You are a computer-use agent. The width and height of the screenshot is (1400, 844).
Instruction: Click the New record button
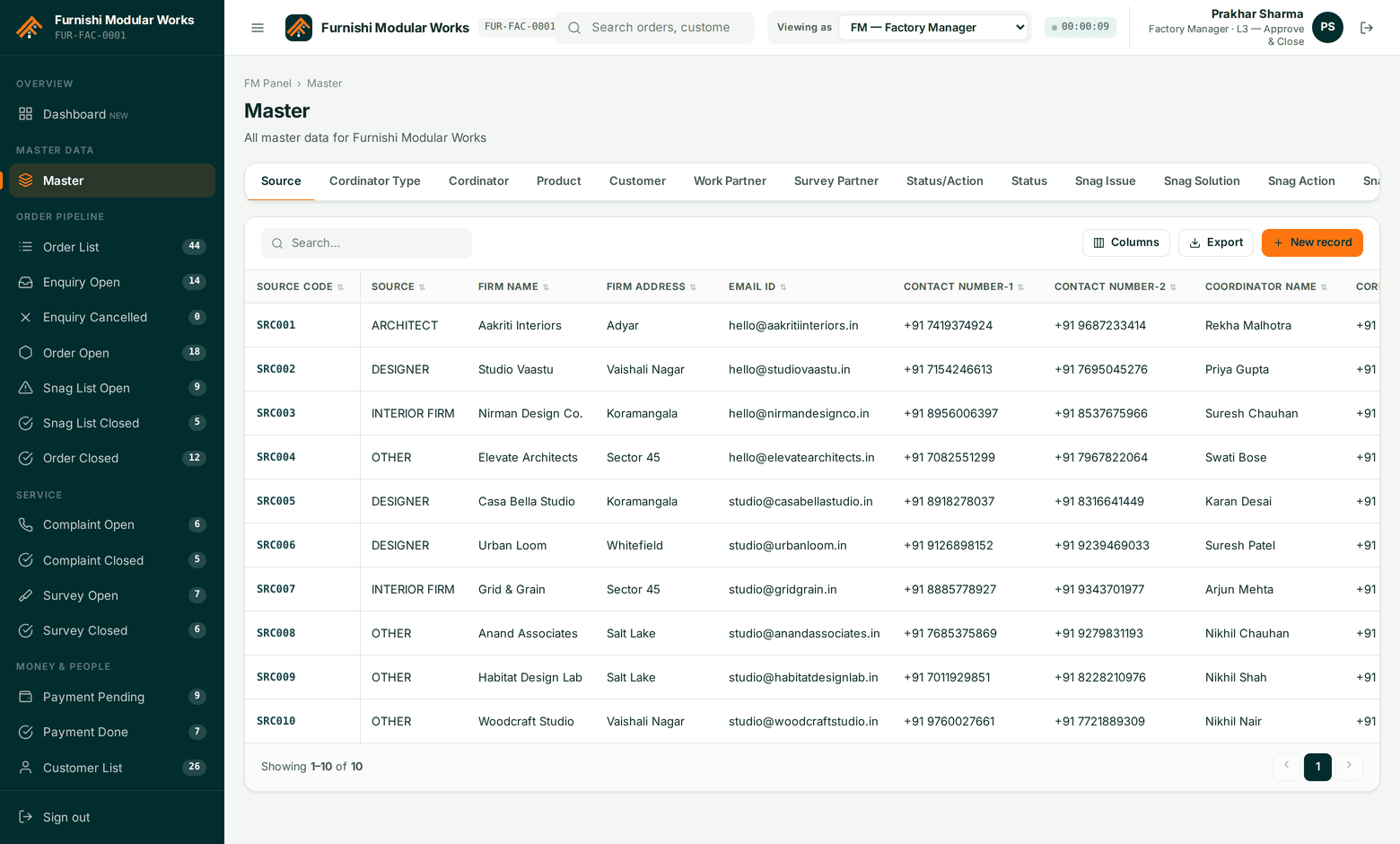(x=1312, y=242)
